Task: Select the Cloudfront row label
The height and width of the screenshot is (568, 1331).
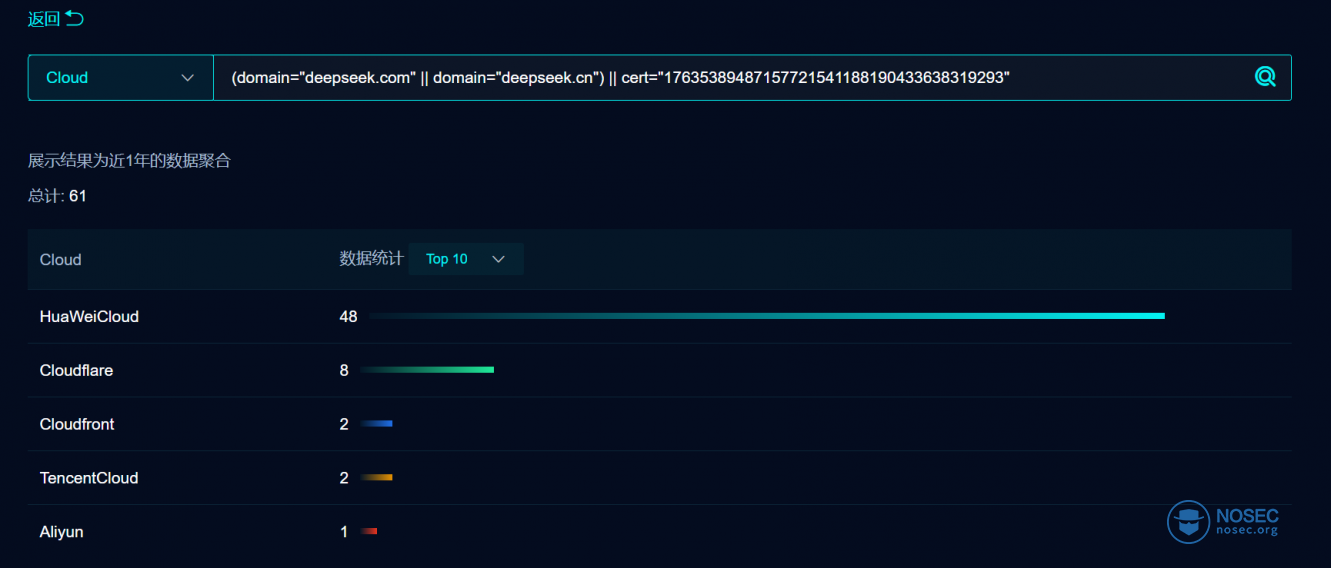Action: [x=77, y=424]
